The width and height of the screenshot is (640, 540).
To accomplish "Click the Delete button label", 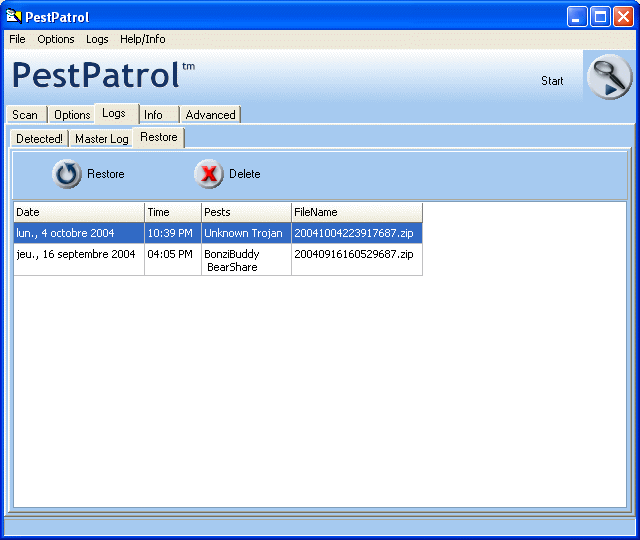I will point(244,174).
